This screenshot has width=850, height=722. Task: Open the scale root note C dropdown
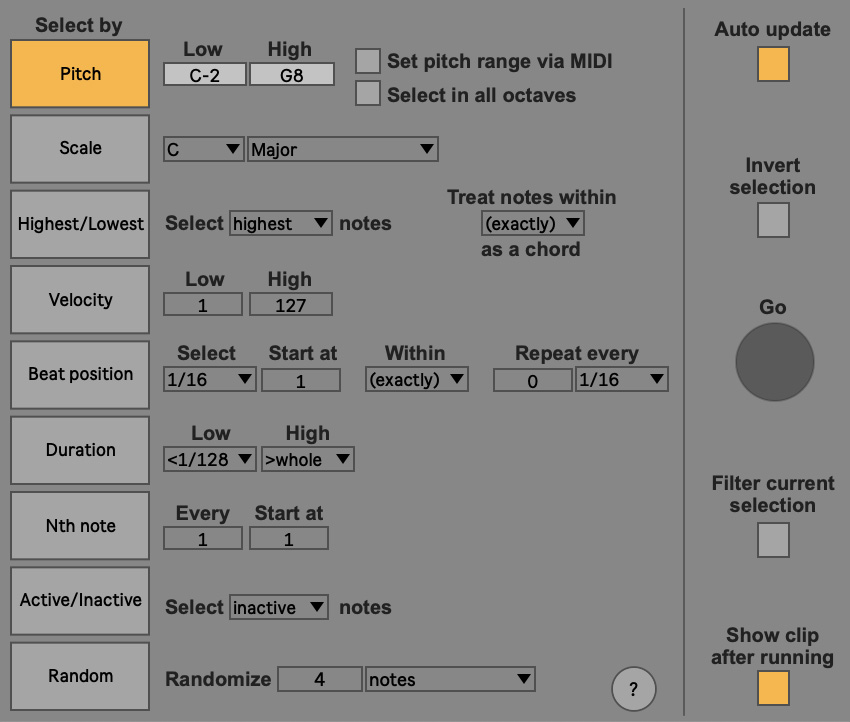click(x=204, y=150)
